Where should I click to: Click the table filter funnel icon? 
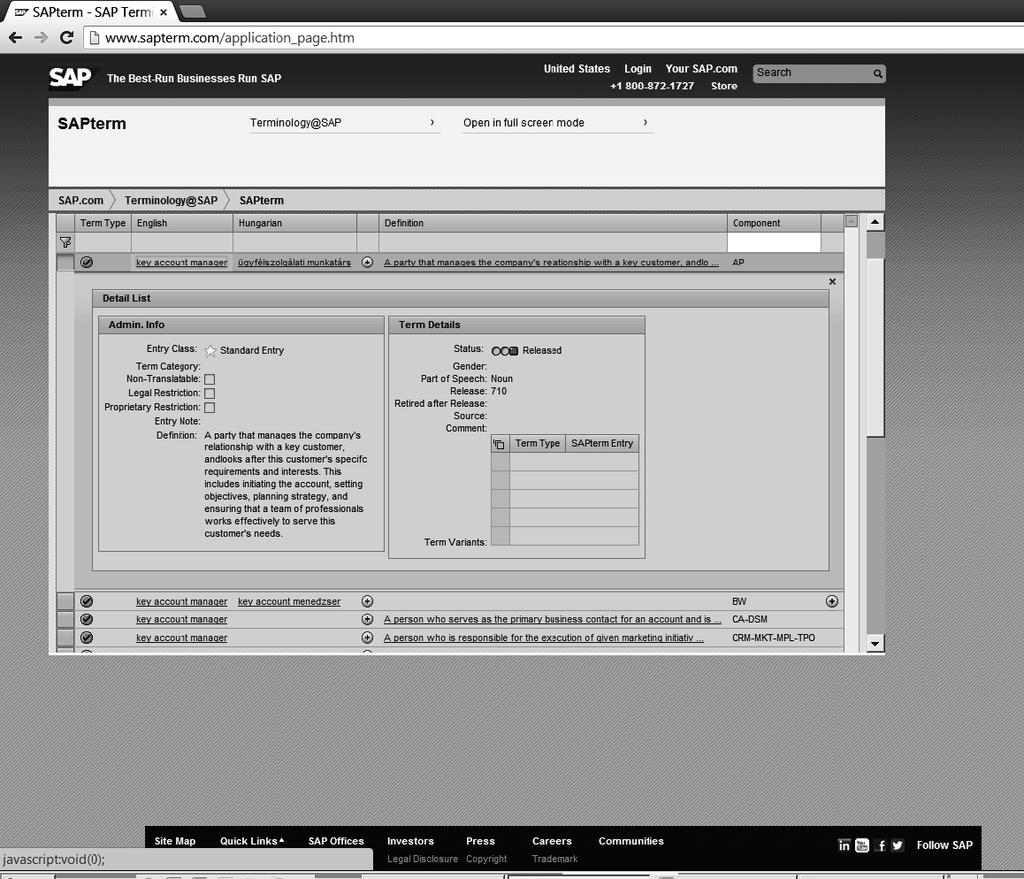click(x=65, y=242)
